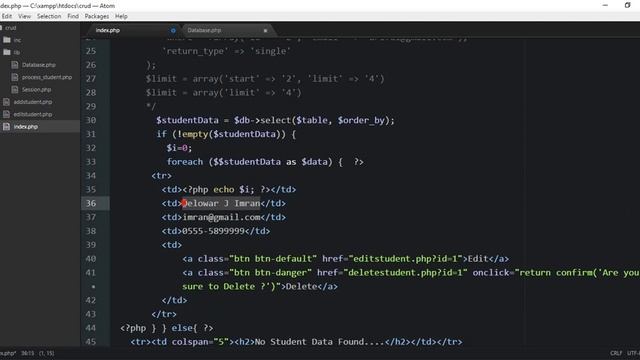Screen dimensions: 640x360
Task: Click the file icon beside editstudent.php
Action: pos(7,114)
